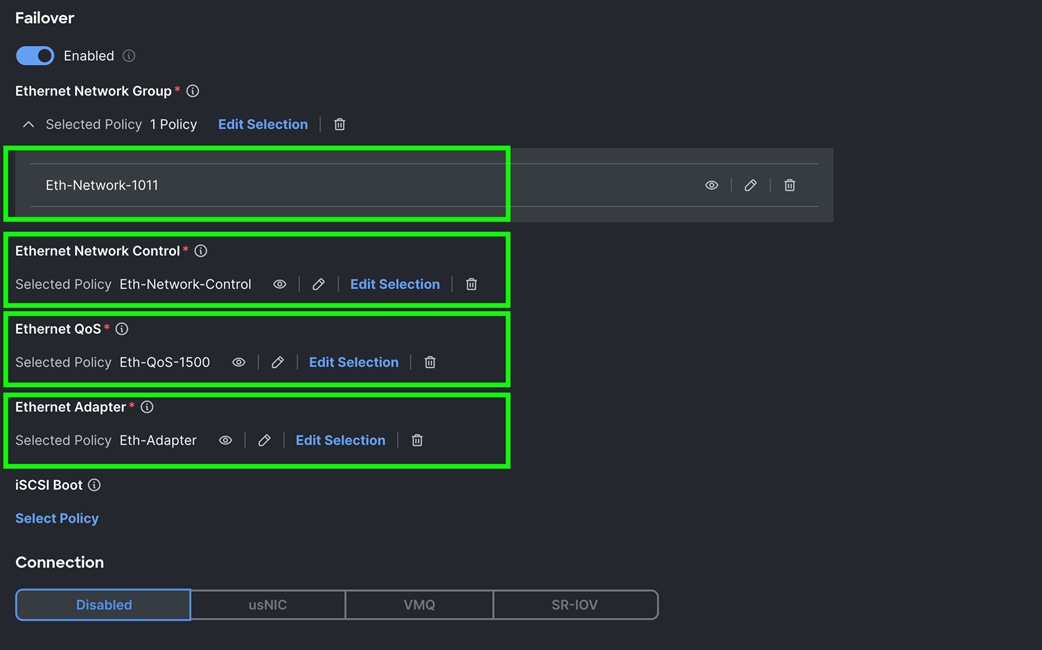
Task: Click the Eth-Adapter policy name
Action: (158, 441)
